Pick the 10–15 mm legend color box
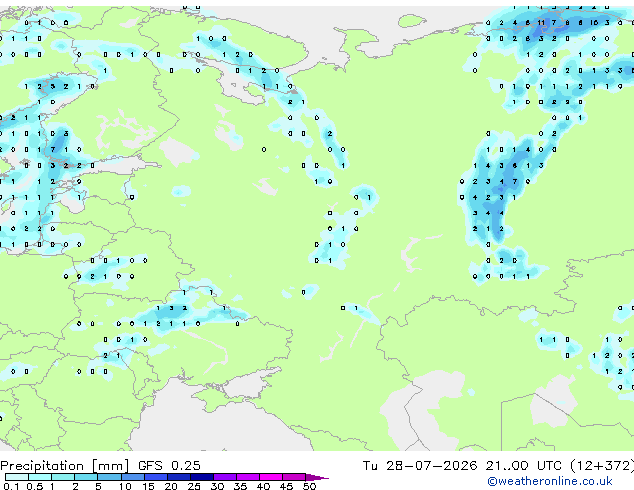The width and height of the screenshot is (634, 490). (x=132, y=477)
